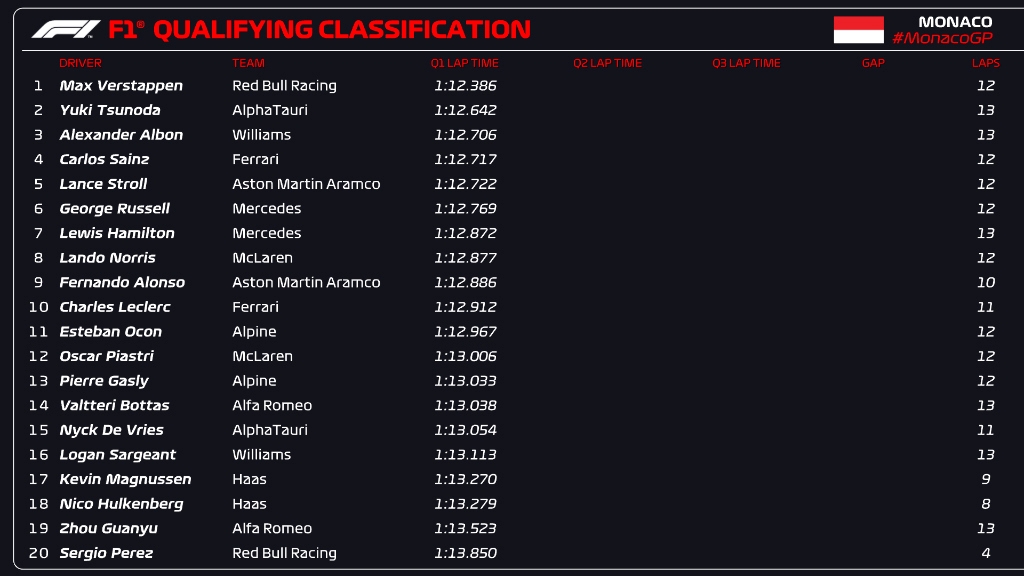Screen dimensions: 1024x576
Task: Click Alexander Albon's Williams team name
Action: pos(261,135)
